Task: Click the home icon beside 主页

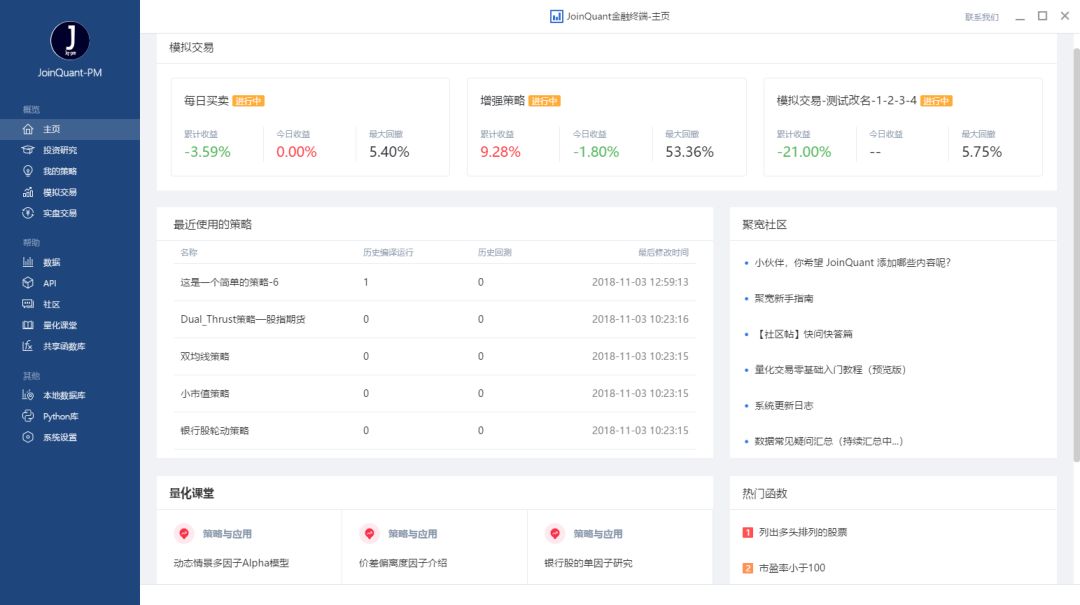Action: point(28,129)
